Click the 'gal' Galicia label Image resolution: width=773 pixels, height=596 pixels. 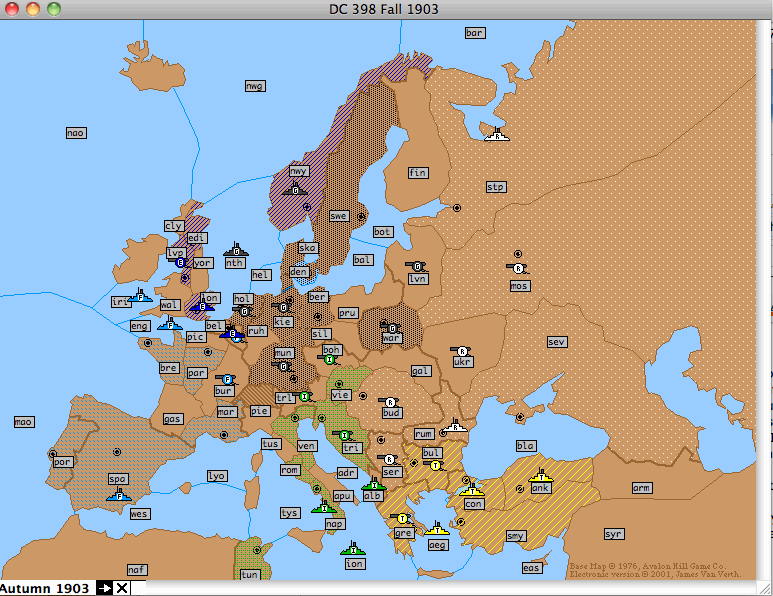click(x=421, y=371)
